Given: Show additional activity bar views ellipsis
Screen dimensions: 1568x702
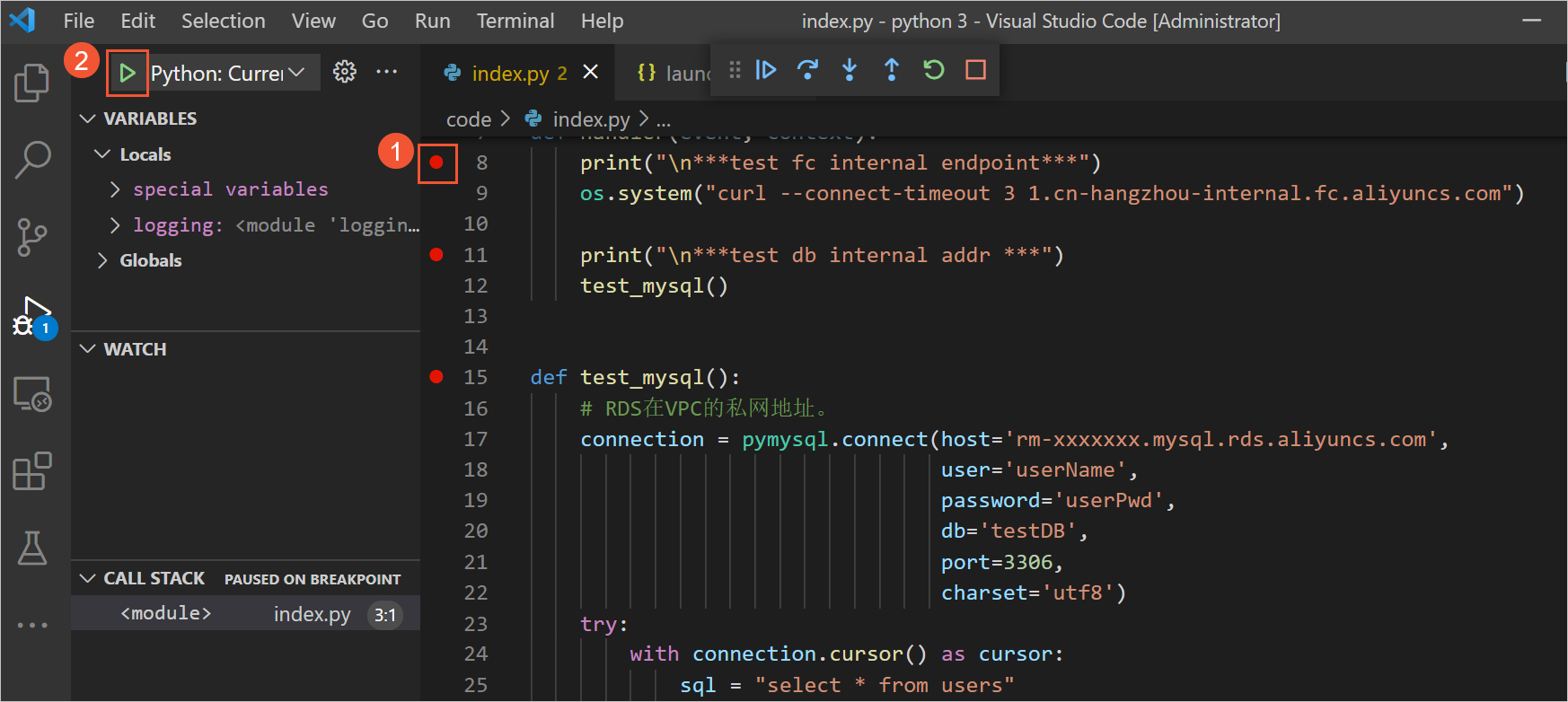Looking at the screenshot, I should point(32,625).
